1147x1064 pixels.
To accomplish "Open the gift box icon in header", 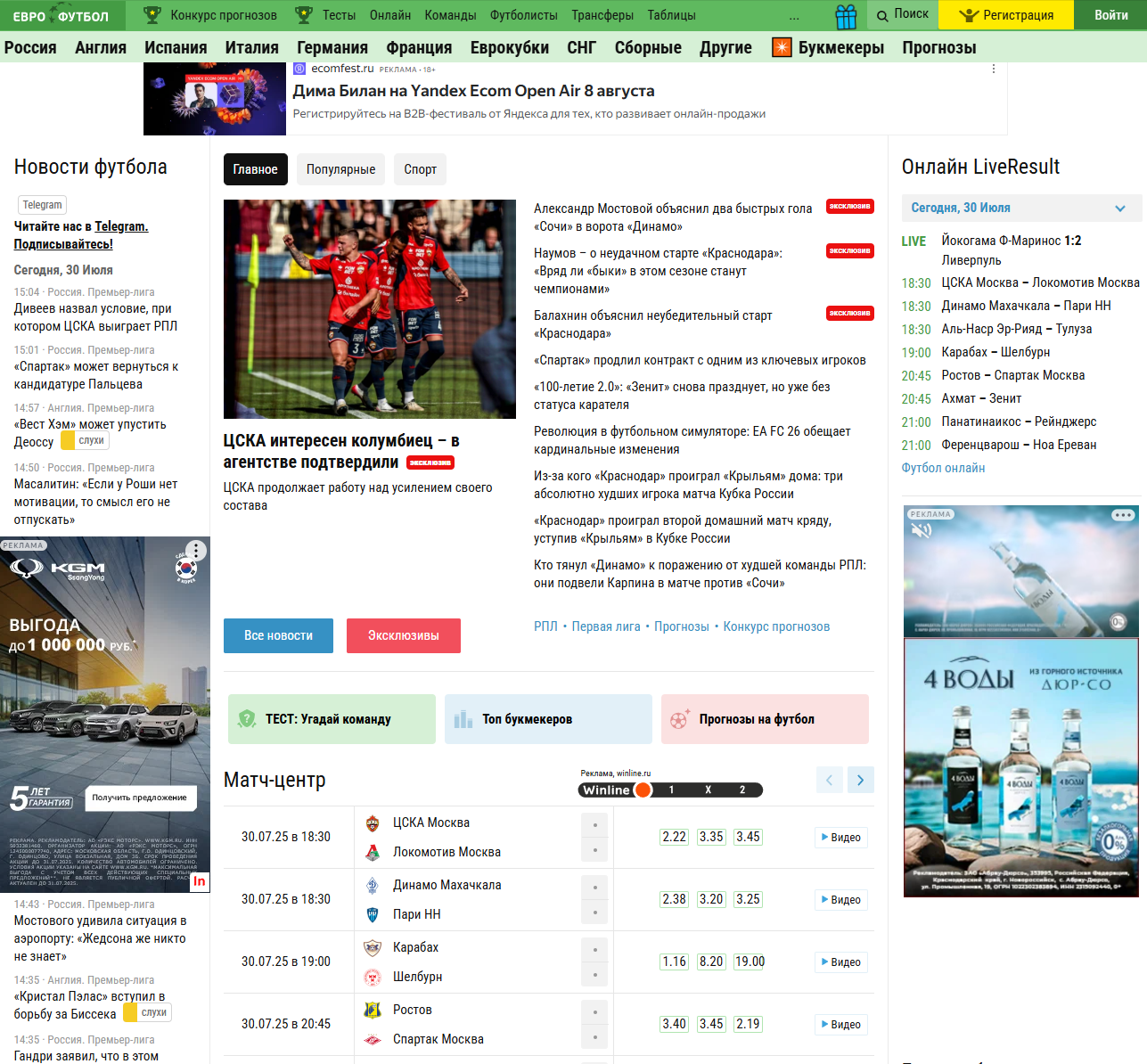I will pos(846,16).
